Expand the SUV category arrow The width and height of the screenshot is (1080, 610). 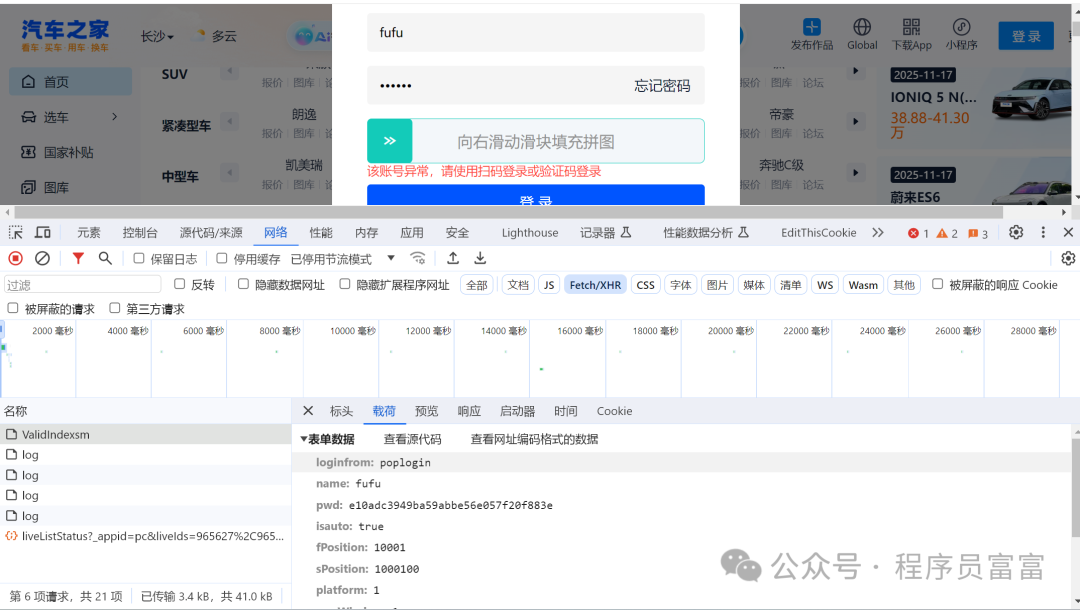coord(229,72)
